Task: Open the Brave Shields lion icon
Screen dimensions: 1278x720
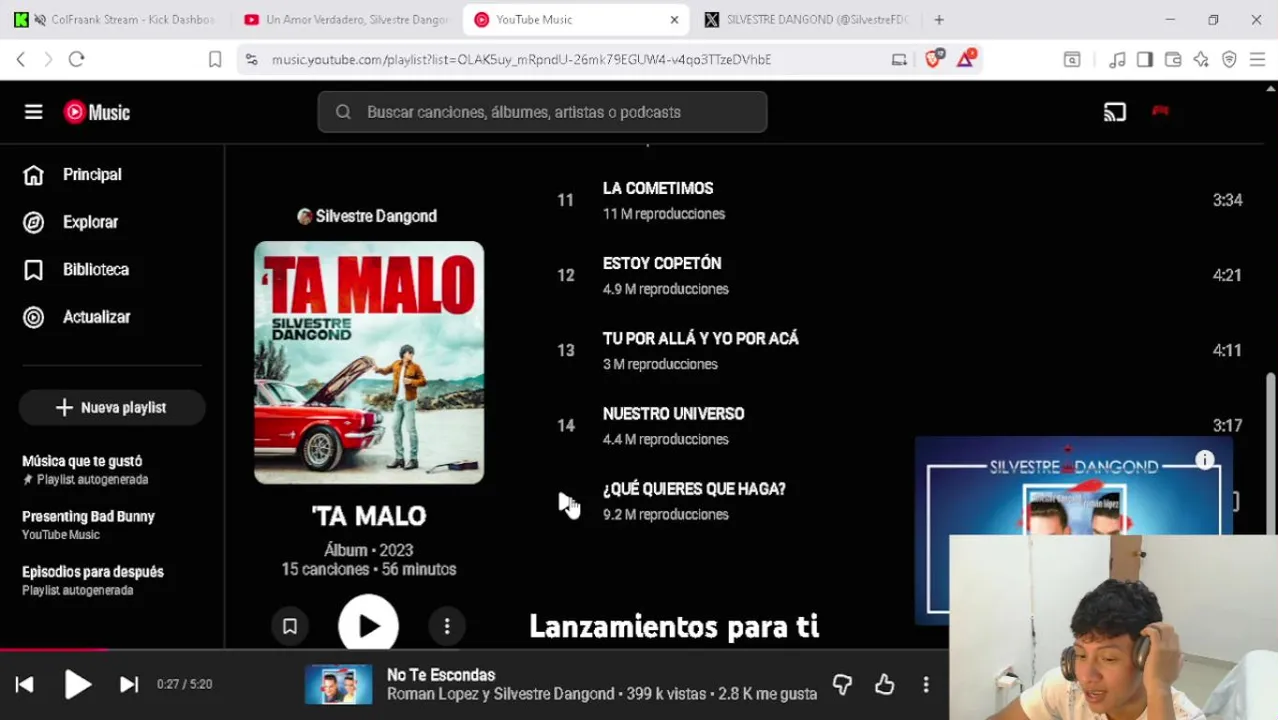Action: pos(933,59)
